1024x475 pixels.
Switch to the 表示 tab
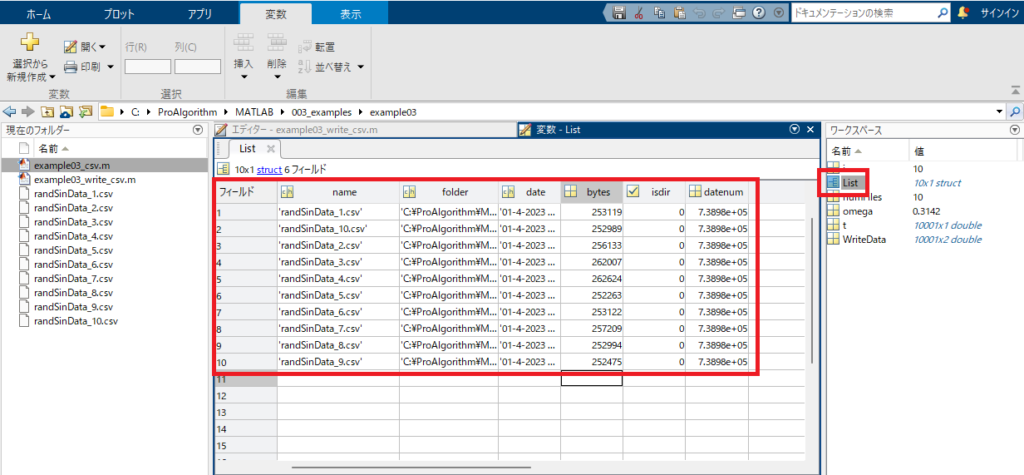(x=349, y=14)
